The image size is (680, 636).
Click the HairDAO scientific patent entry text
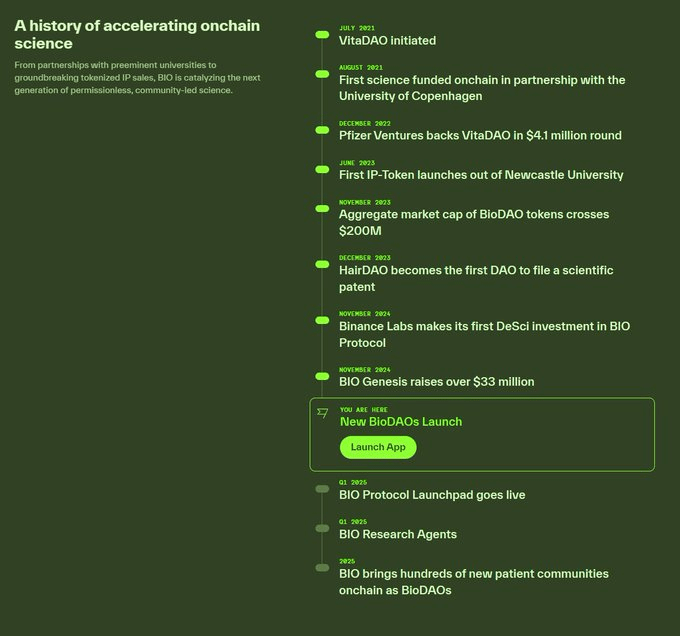pos(476,279)
